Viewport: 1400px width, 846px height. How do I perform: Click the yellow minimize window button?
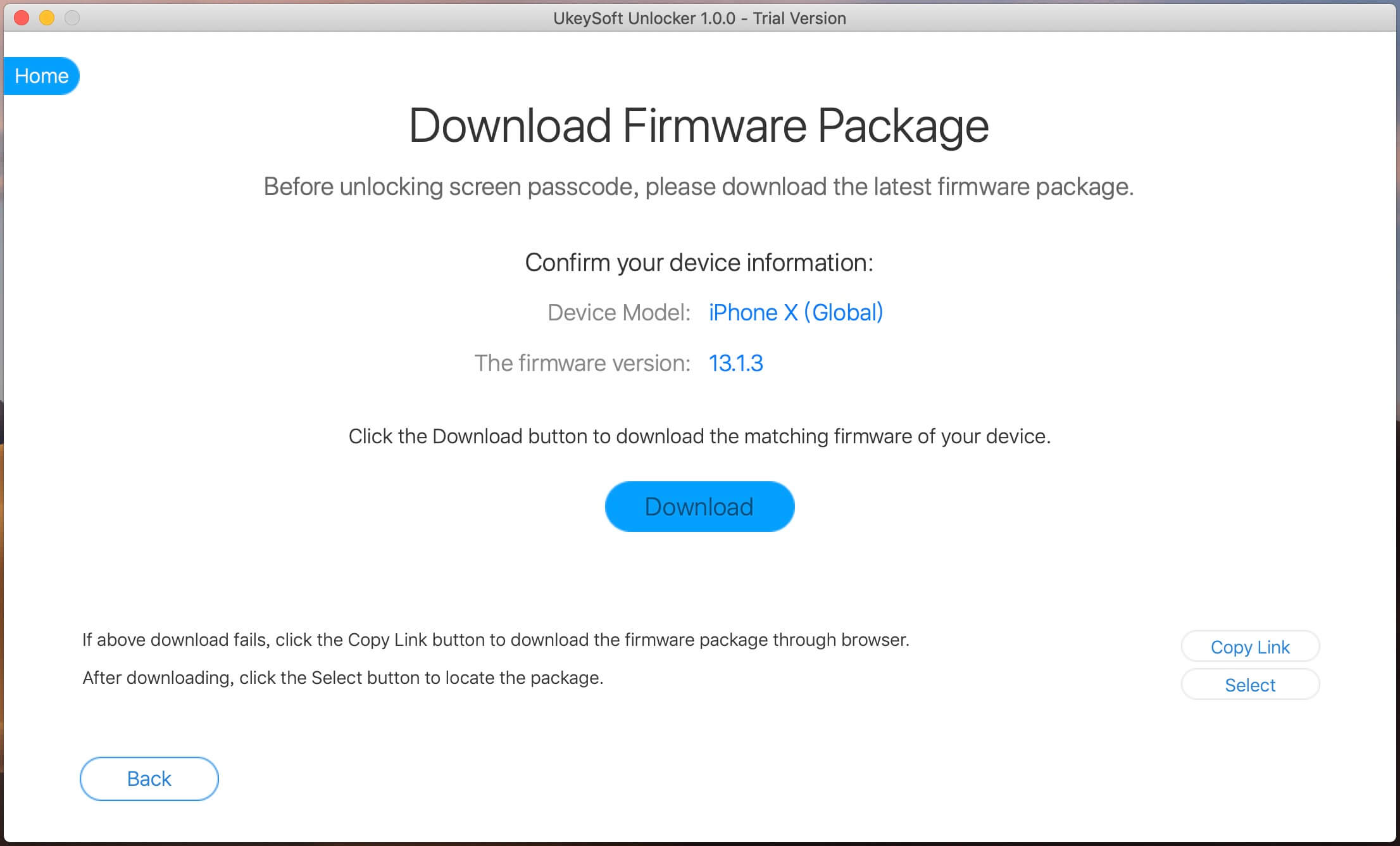(x=41, y=18)
